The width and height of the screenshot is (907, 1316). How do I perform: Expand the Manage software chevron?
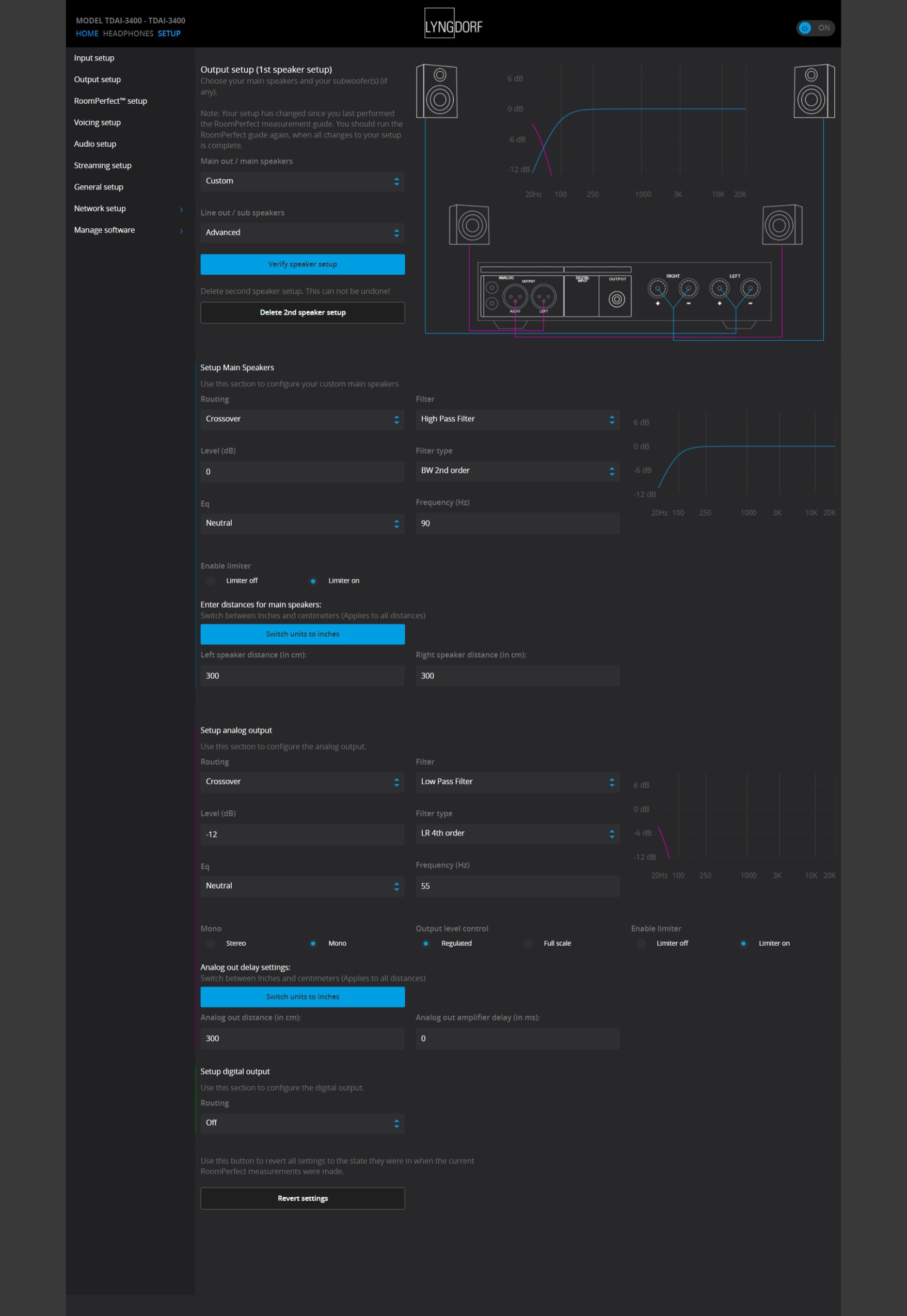click(x=181, y=231)
